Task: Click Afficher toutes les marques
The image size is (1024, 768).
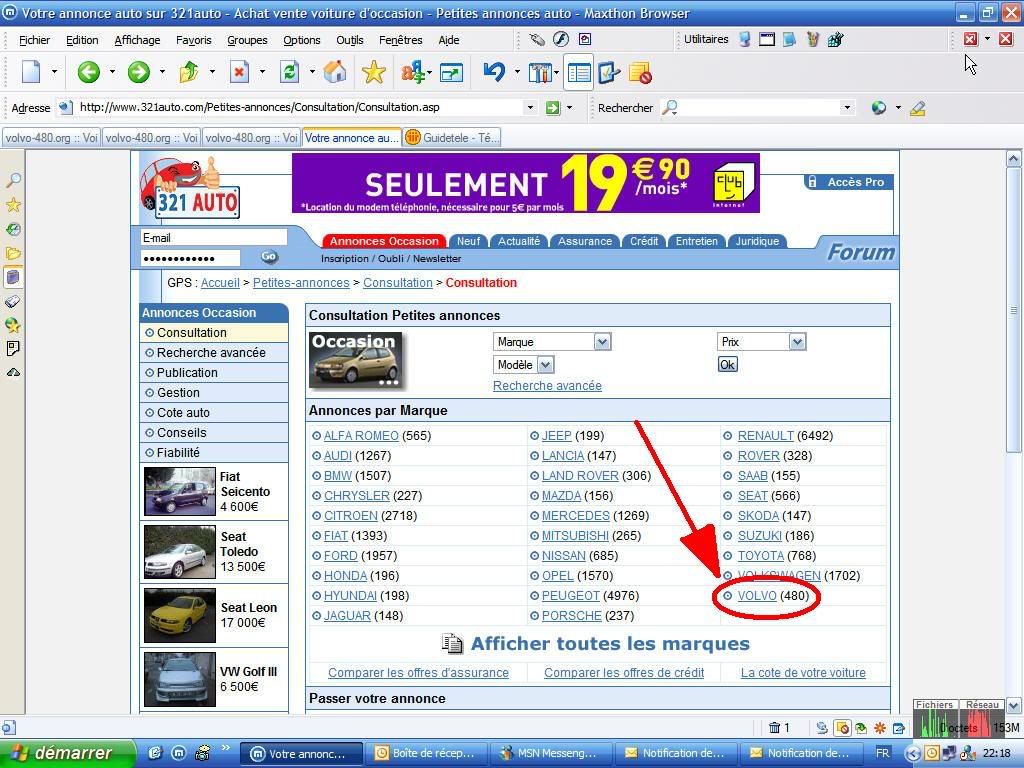Action: tap(610, 644)
